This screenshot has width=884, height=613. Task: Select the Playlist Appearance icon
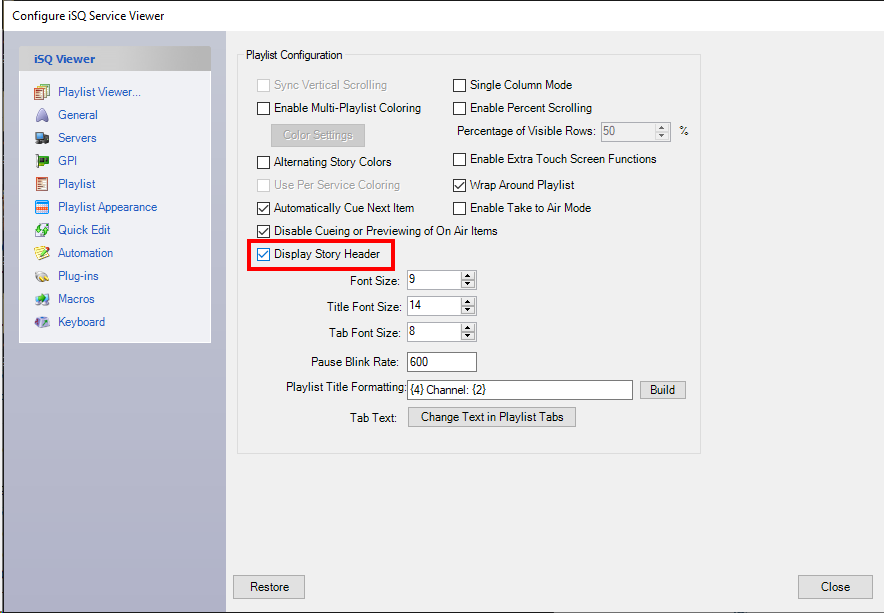[42, 207]
